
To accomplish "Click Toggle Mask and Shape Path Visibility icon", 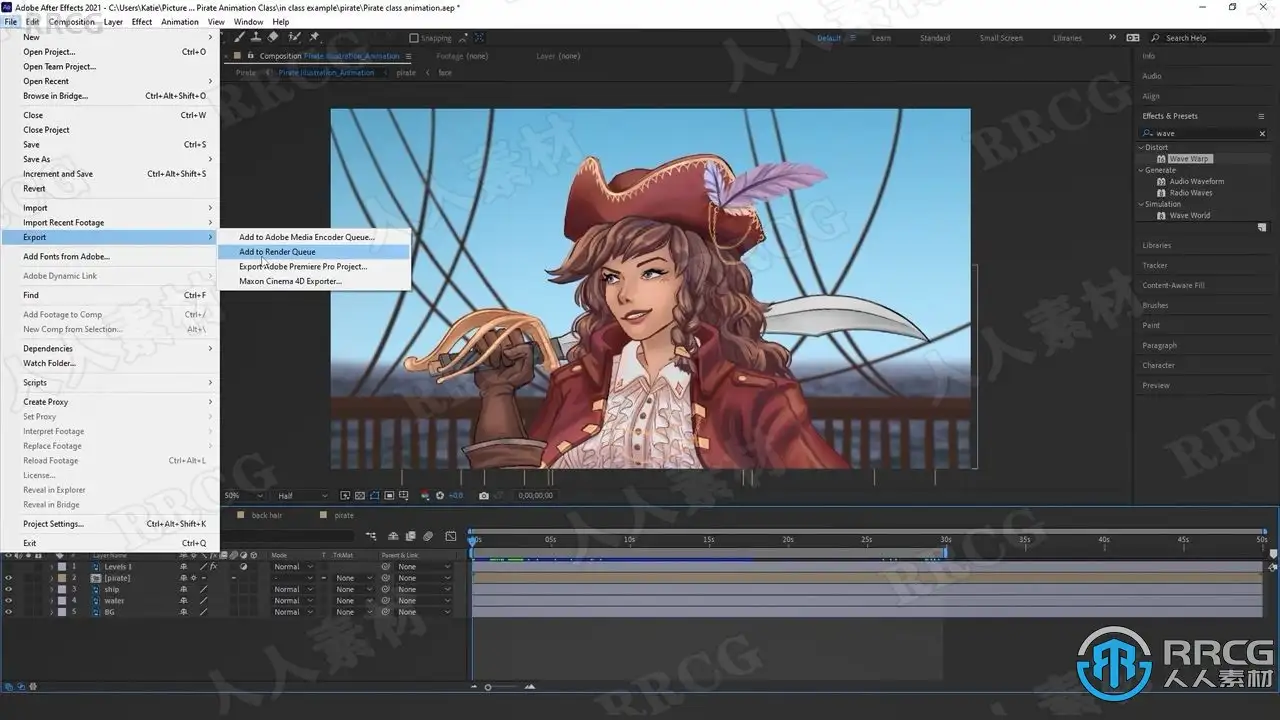I will coord(375,495).
